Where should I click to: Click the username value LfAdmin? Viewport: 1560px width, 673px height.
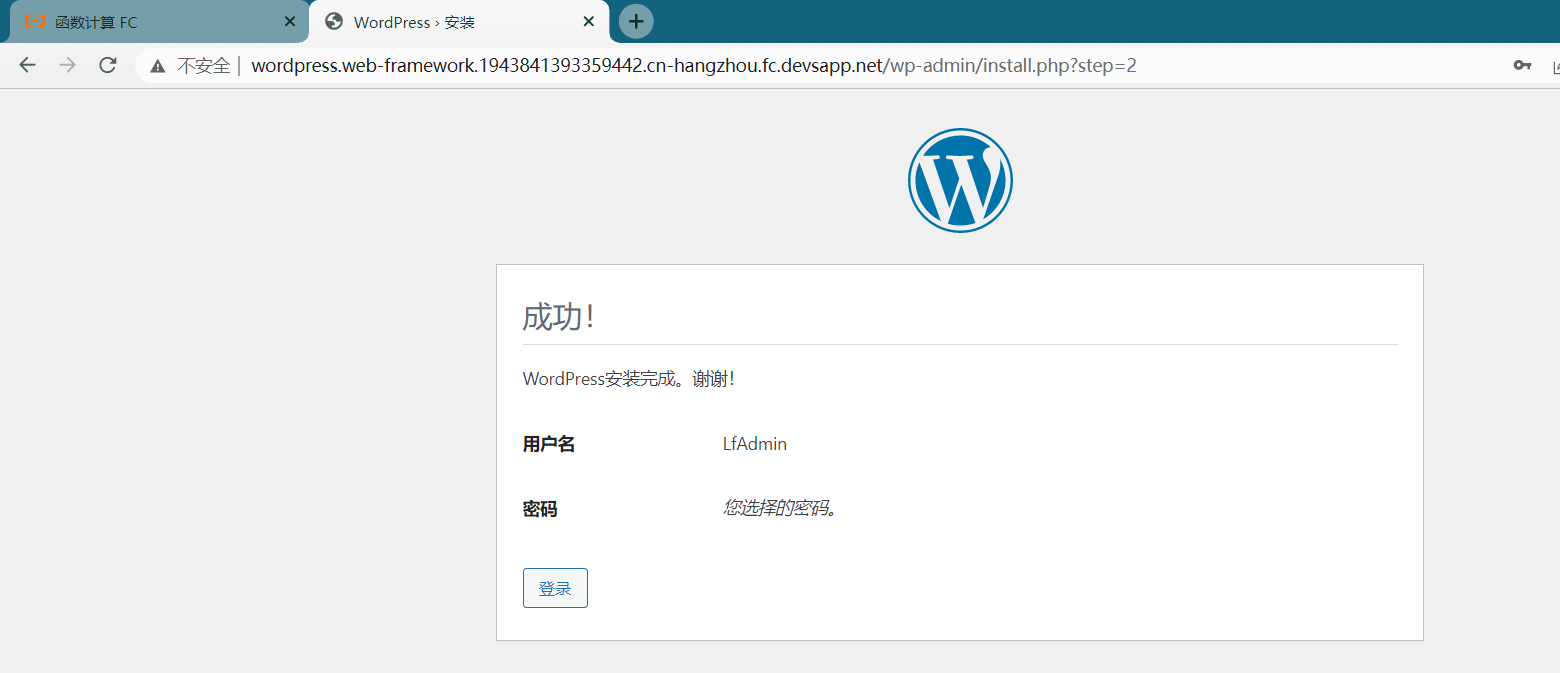[755, 444]
